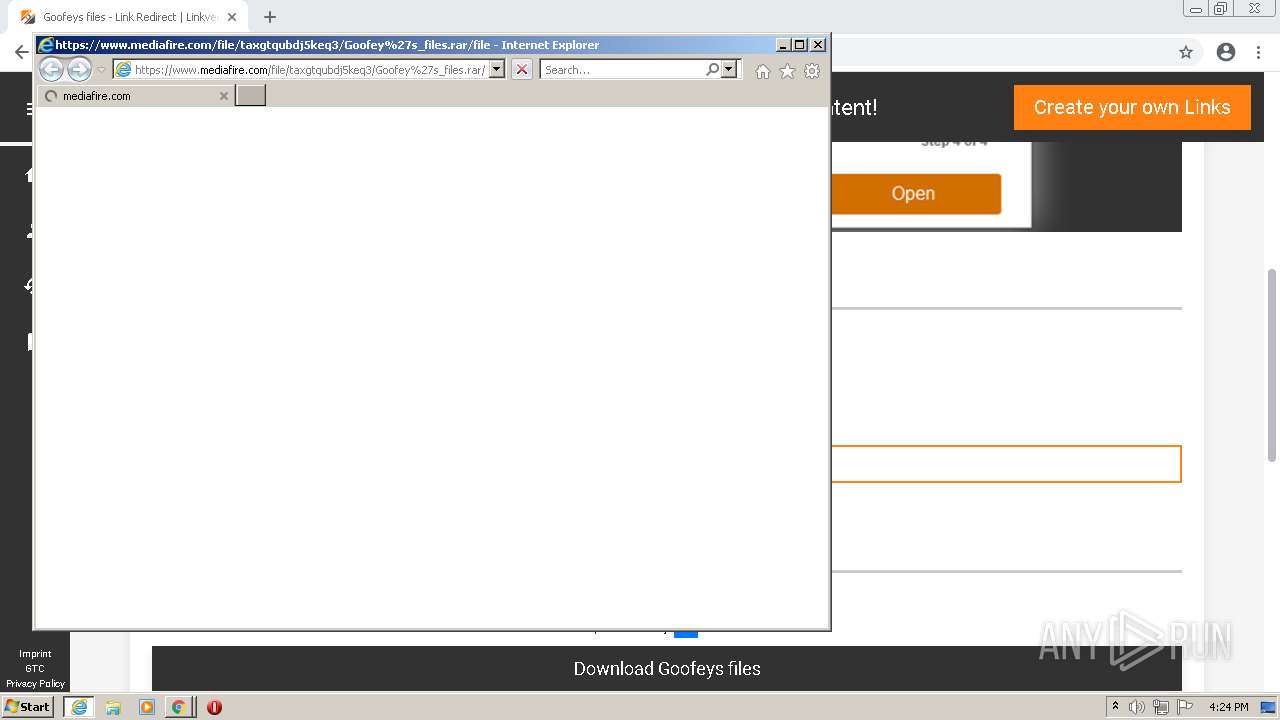Open the GTC link
This screenshot has height=720, width=1280.
(35, 669)
